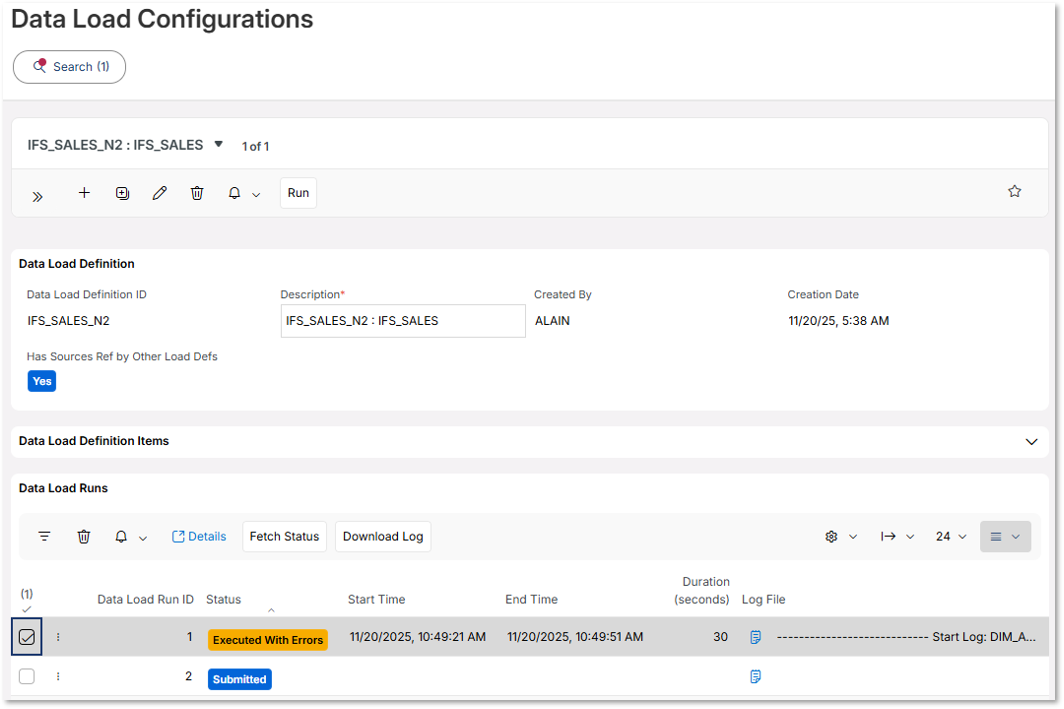The height and width of the screenshot is (709, 1064).
Task: Select the Edit pencil icon in the toolbar
Action: click(x=160, y=192)
